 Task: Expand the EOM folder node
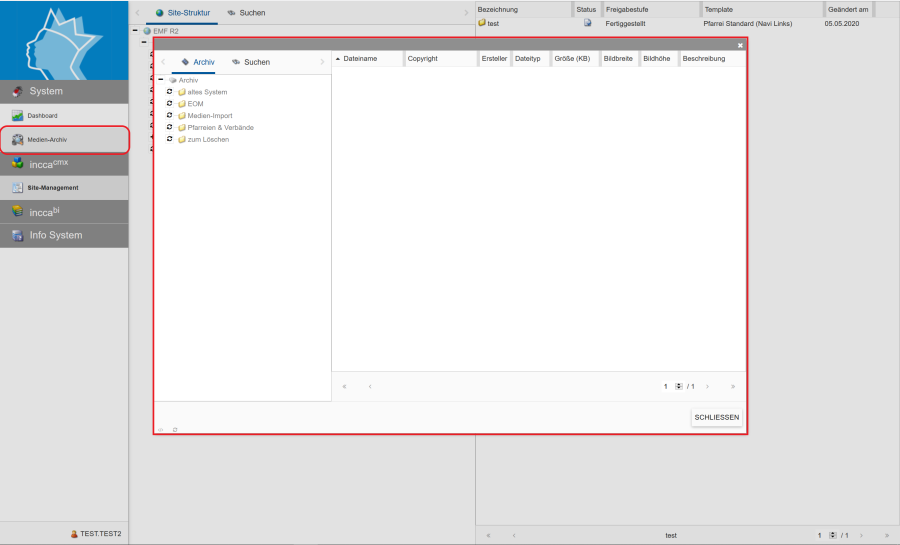(x=170, y=104)
